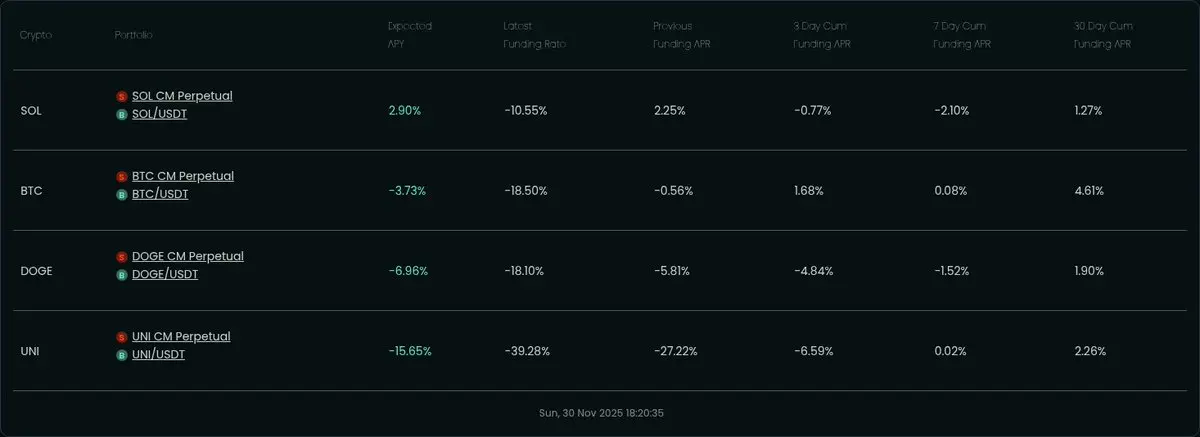This screenshot has height=437, width=1200.
Task: Click the red S icon beside BTC CM Perpetual
Action: [x=122, y=176]
